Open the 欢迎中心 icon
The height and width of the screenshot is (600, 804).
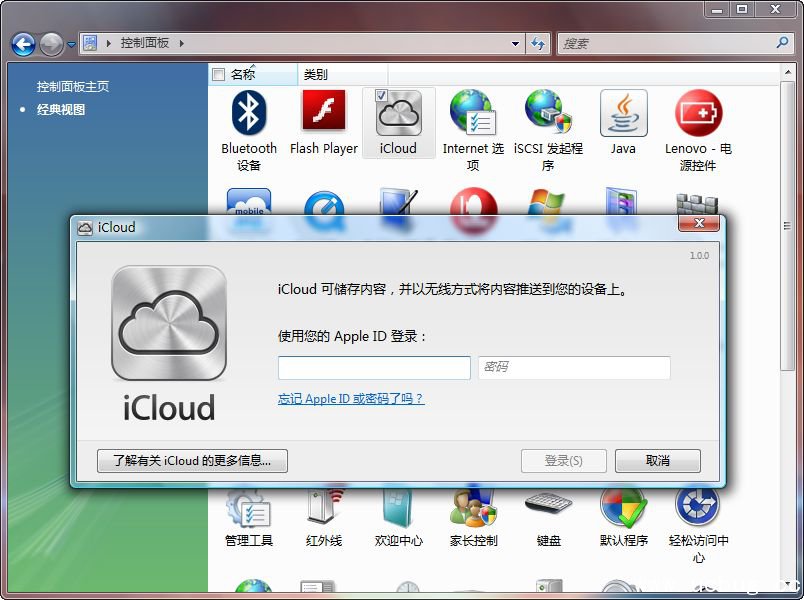(398, 518)
